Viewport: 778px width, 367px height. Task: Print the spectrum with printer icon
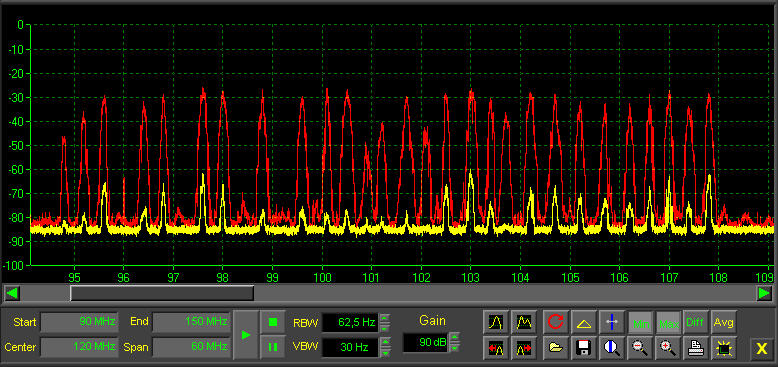696,349
